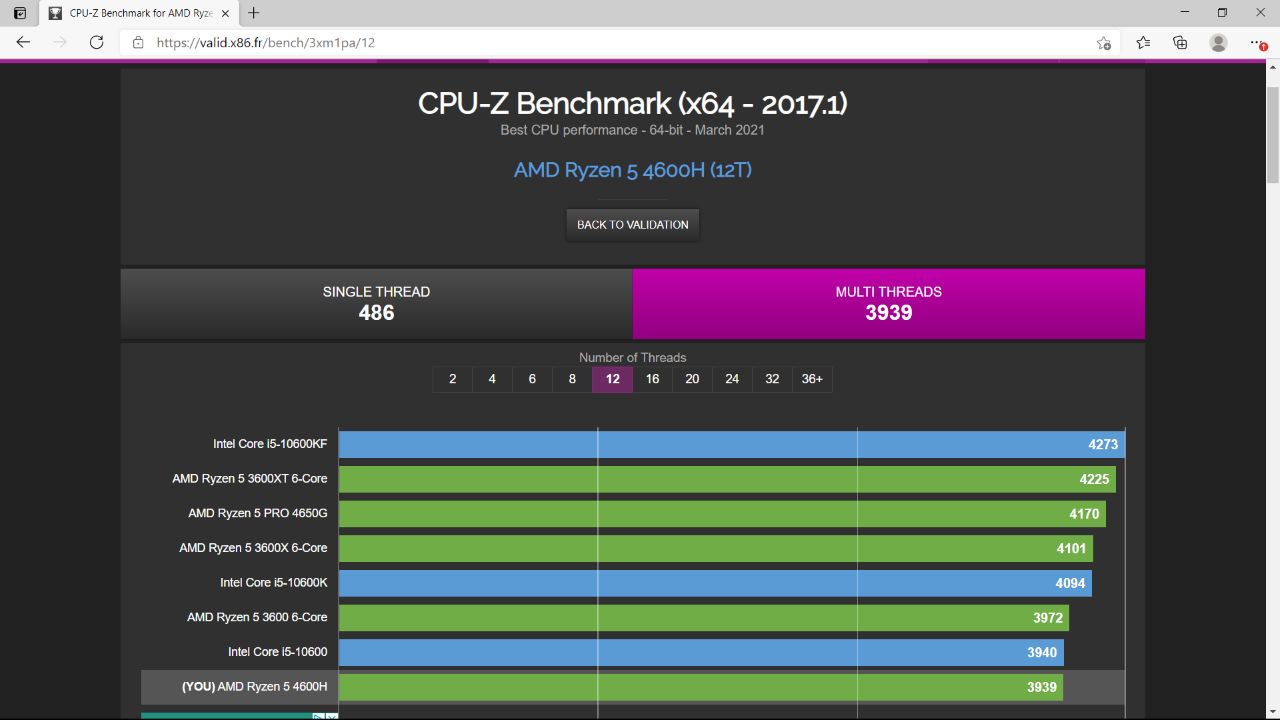Restore down the browser window
The height and width of the screenshot is (720, 1280).
(x=1222, y=13)
